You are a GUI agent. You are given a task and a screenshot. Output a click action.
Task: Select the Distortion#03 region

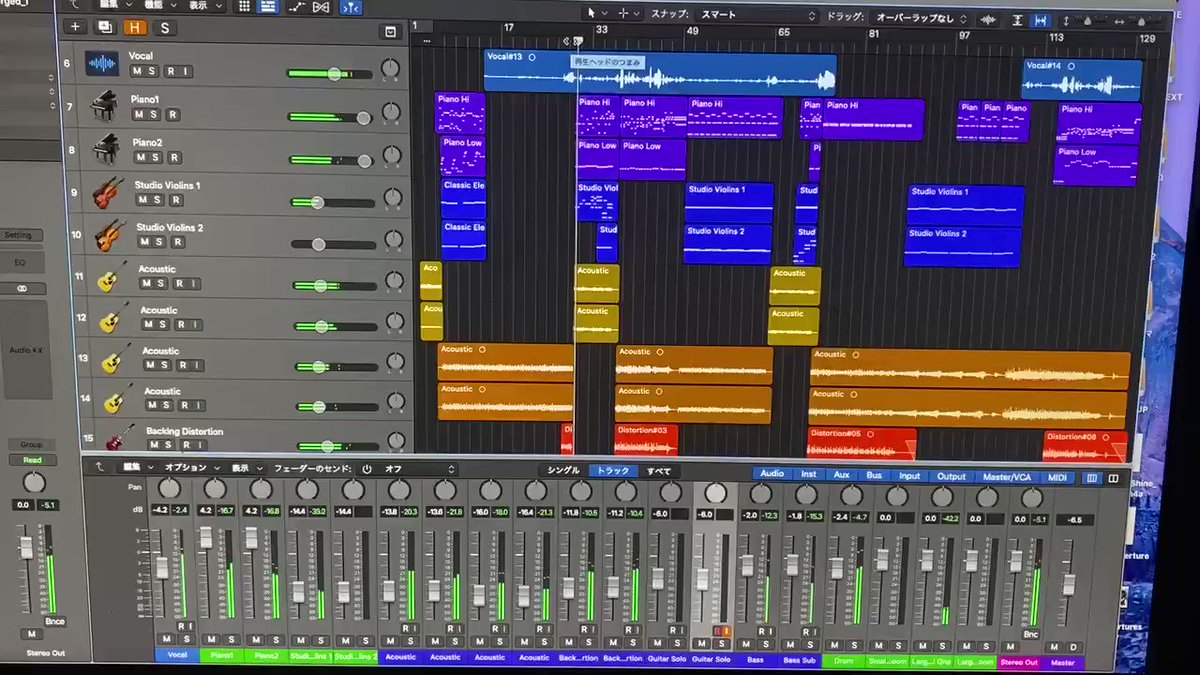pyautogui.click(x=646, y=438)
